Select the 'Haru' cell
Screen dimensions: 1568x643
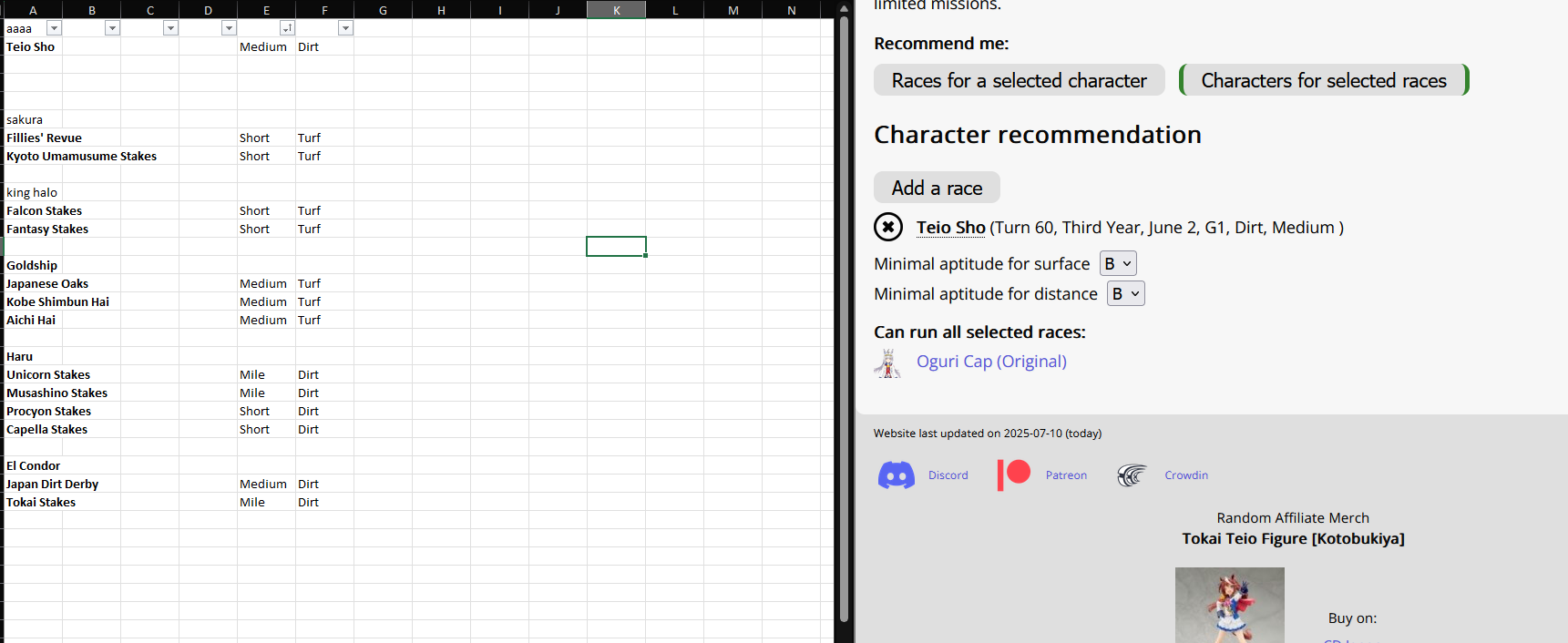pos(34,356)
